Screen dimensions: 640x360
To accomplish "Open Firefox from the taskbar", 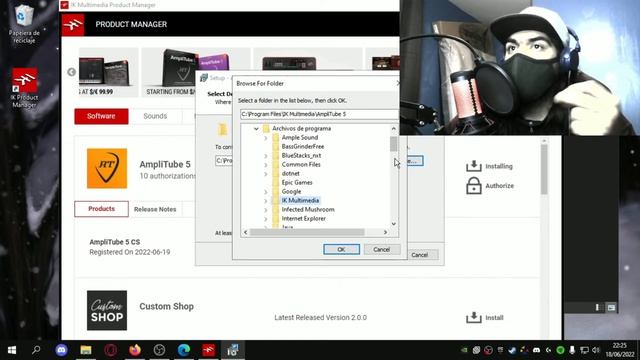I will 135,350.
